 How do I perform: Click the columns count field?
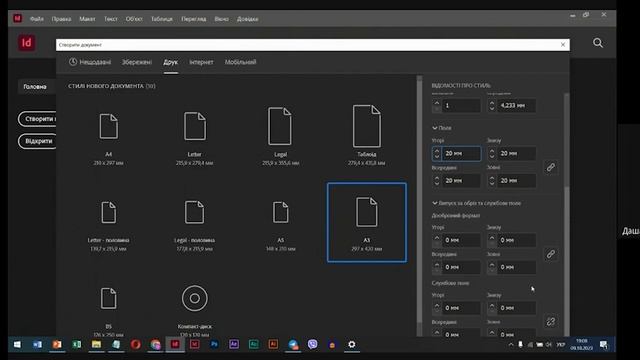tap(461, 106)
